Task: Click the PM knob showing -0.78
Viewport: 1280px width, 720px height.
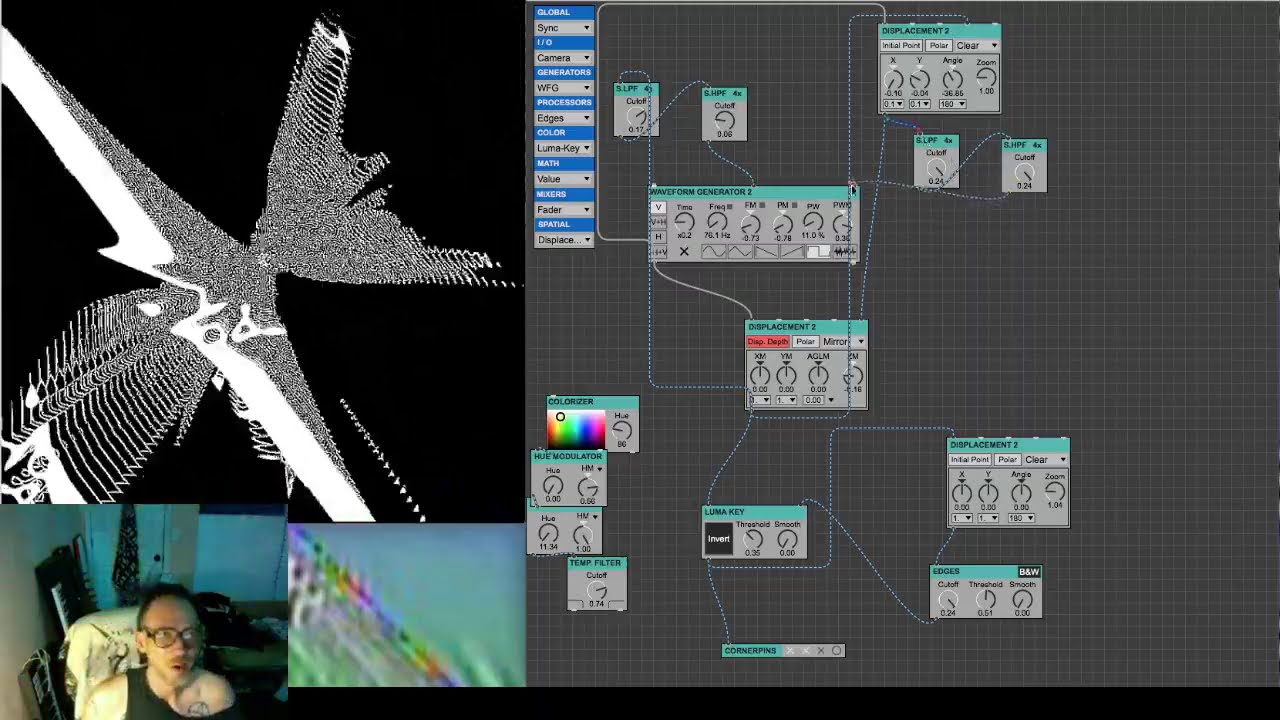Action: pyautogui.click(x=783, y=224)
